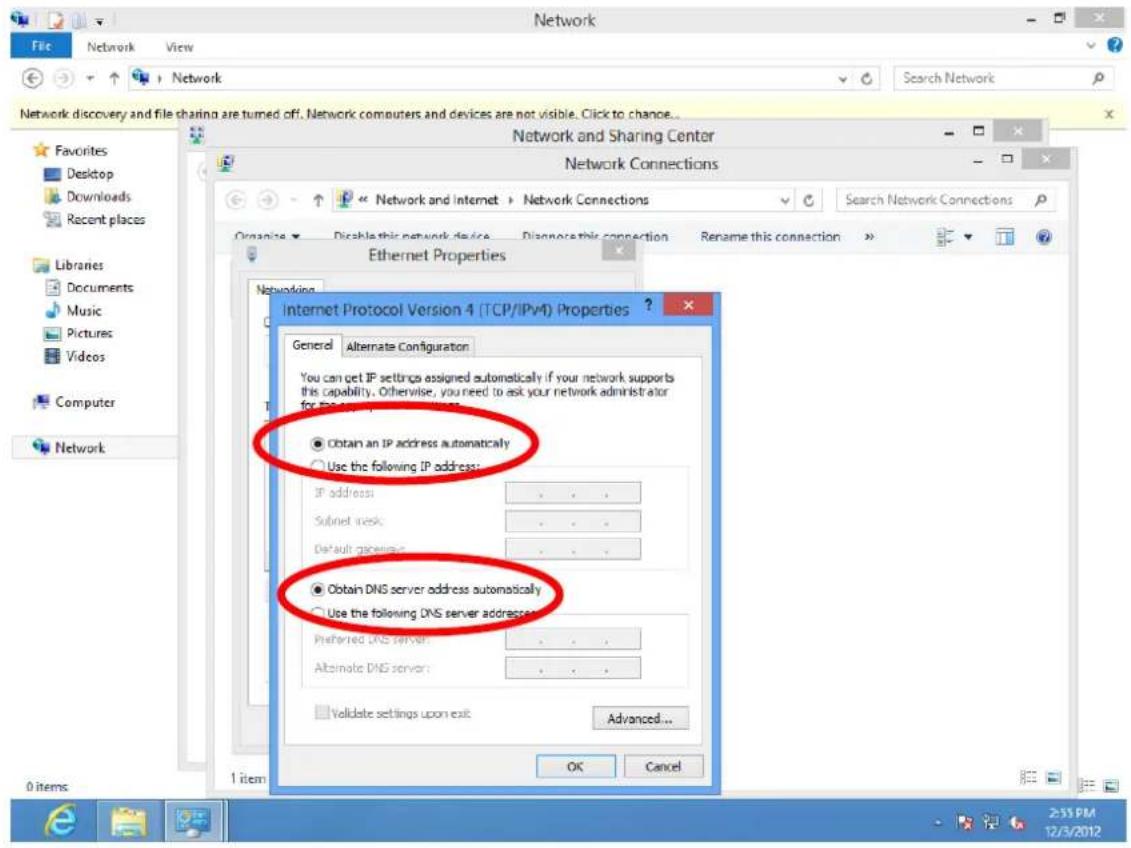Close the IPv4 Properties dialog
1131x848 pixels.
[688, 305]
